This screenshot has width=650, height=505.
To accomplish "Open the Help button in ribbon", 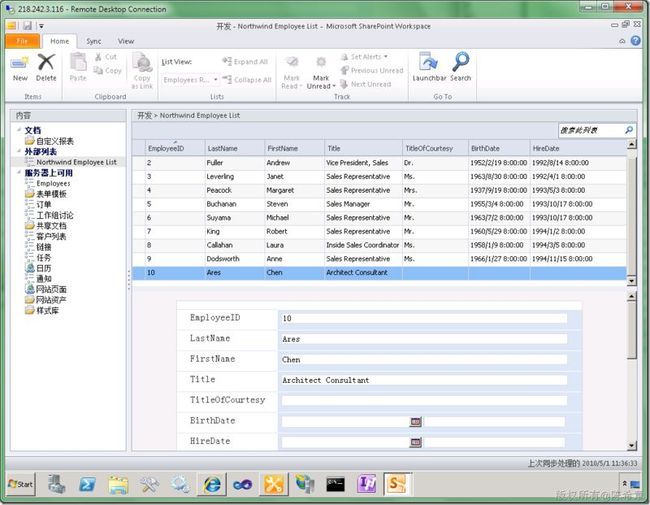I will click(x=635, y=41).
